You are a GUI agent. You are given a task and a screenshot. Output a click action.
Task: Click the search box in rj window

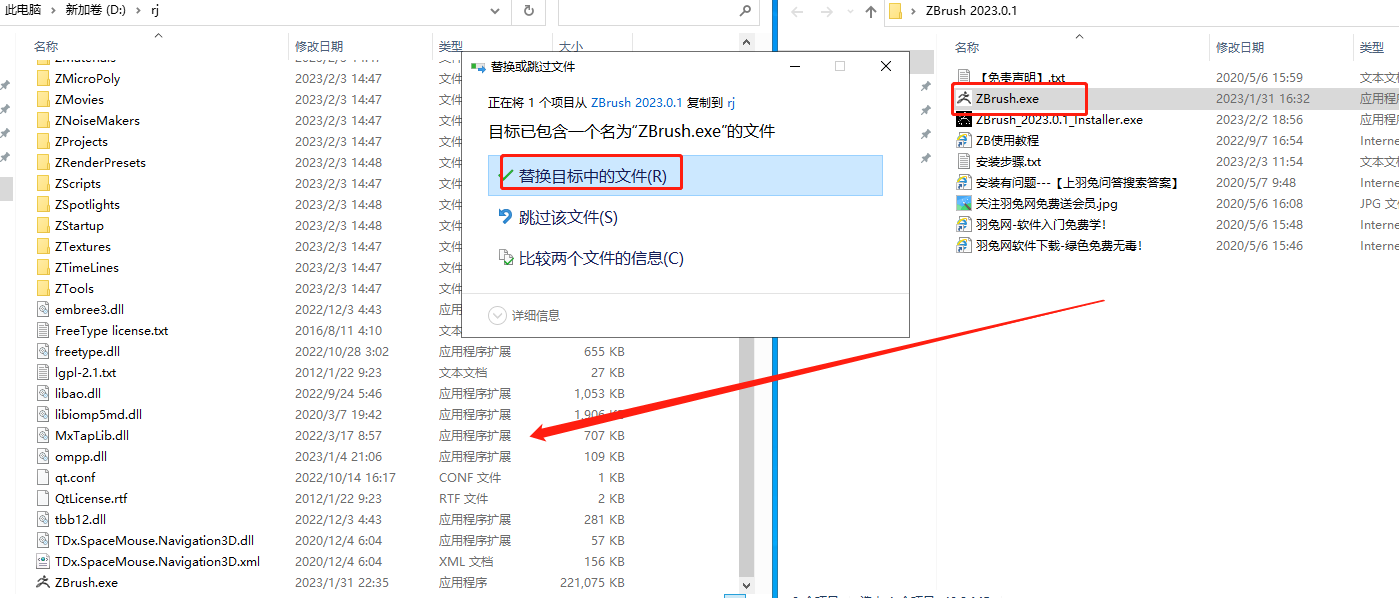coord(646,11)
